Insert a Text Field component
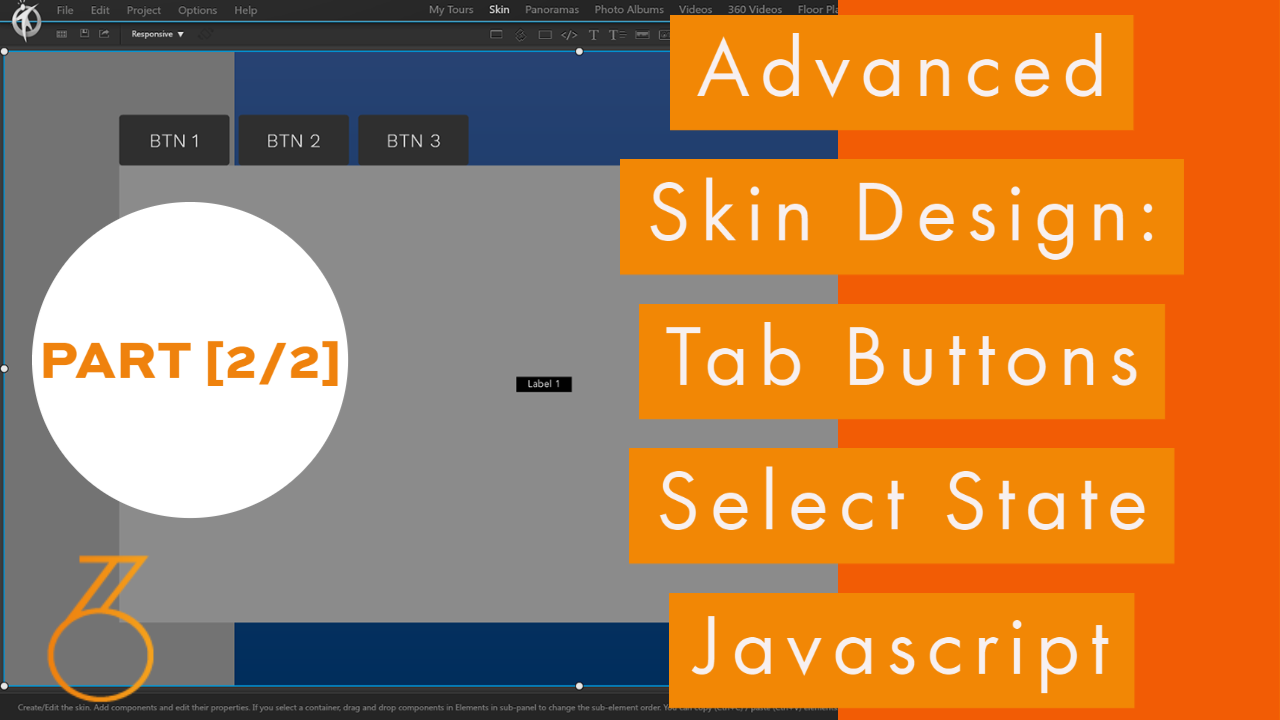 coord(617,34)
